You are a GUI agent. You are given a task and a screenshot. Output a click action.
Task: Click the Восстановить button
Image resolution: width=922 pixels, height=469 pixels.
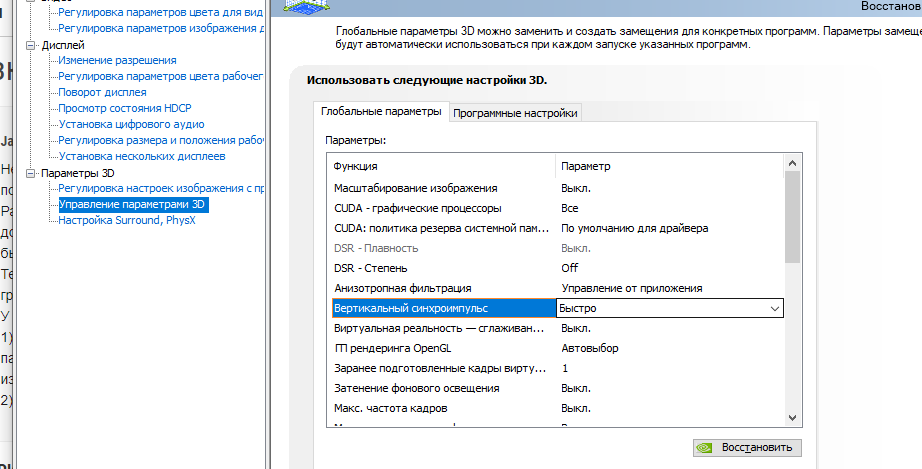(747, 448)
